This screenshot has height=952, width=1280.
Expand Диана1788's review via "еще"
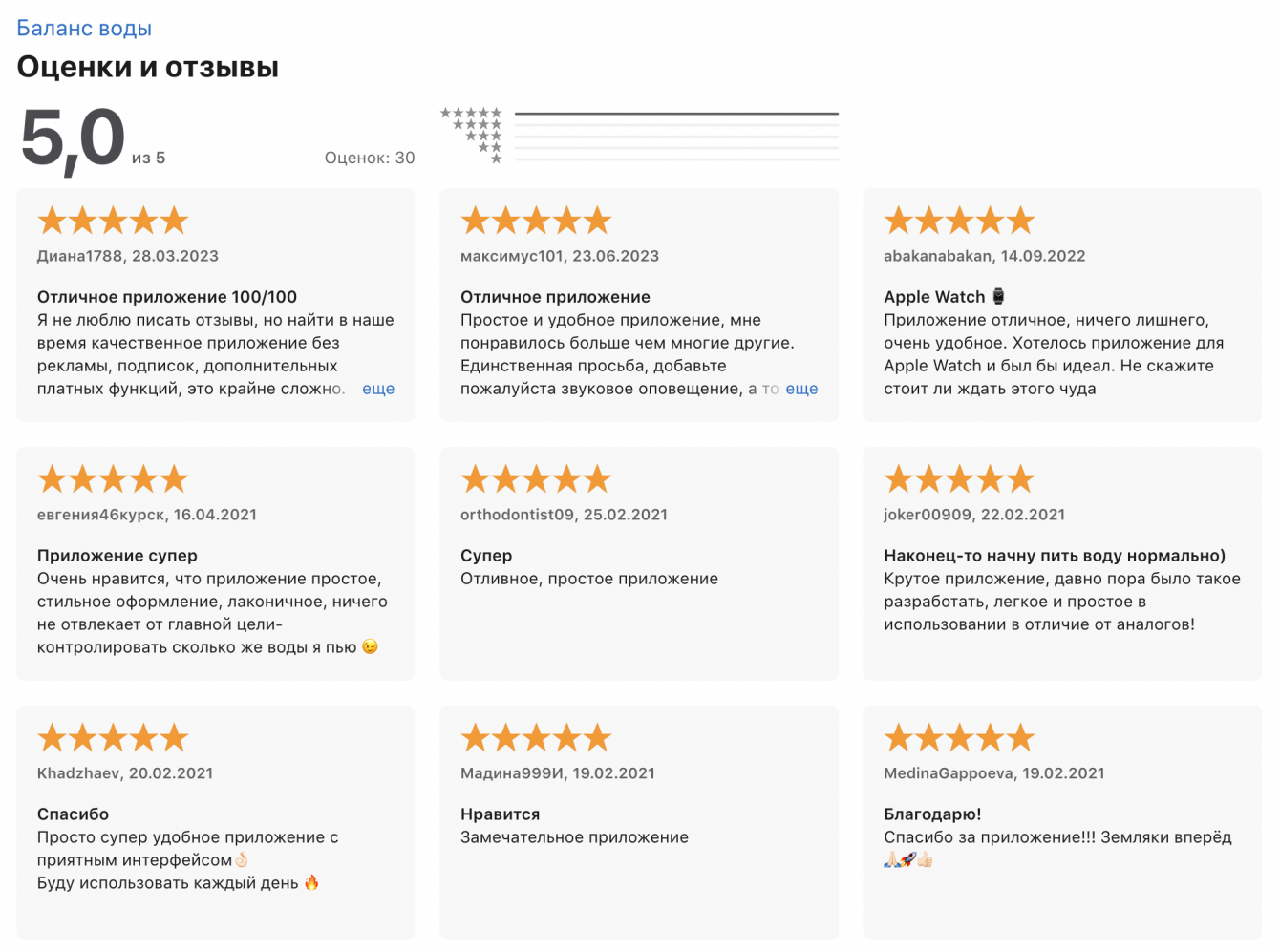378,389
